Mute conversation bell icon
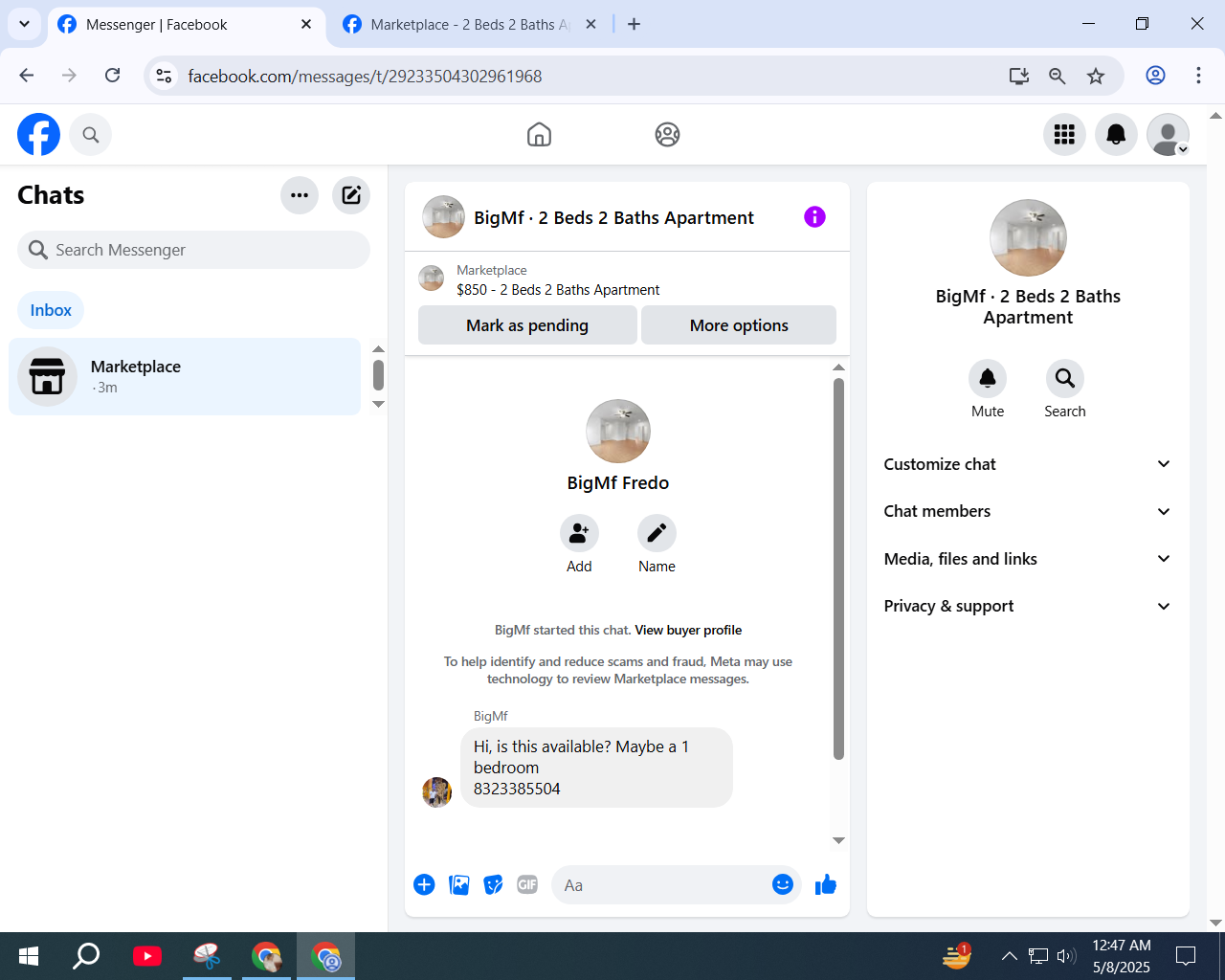 click(x=988, y=379)
